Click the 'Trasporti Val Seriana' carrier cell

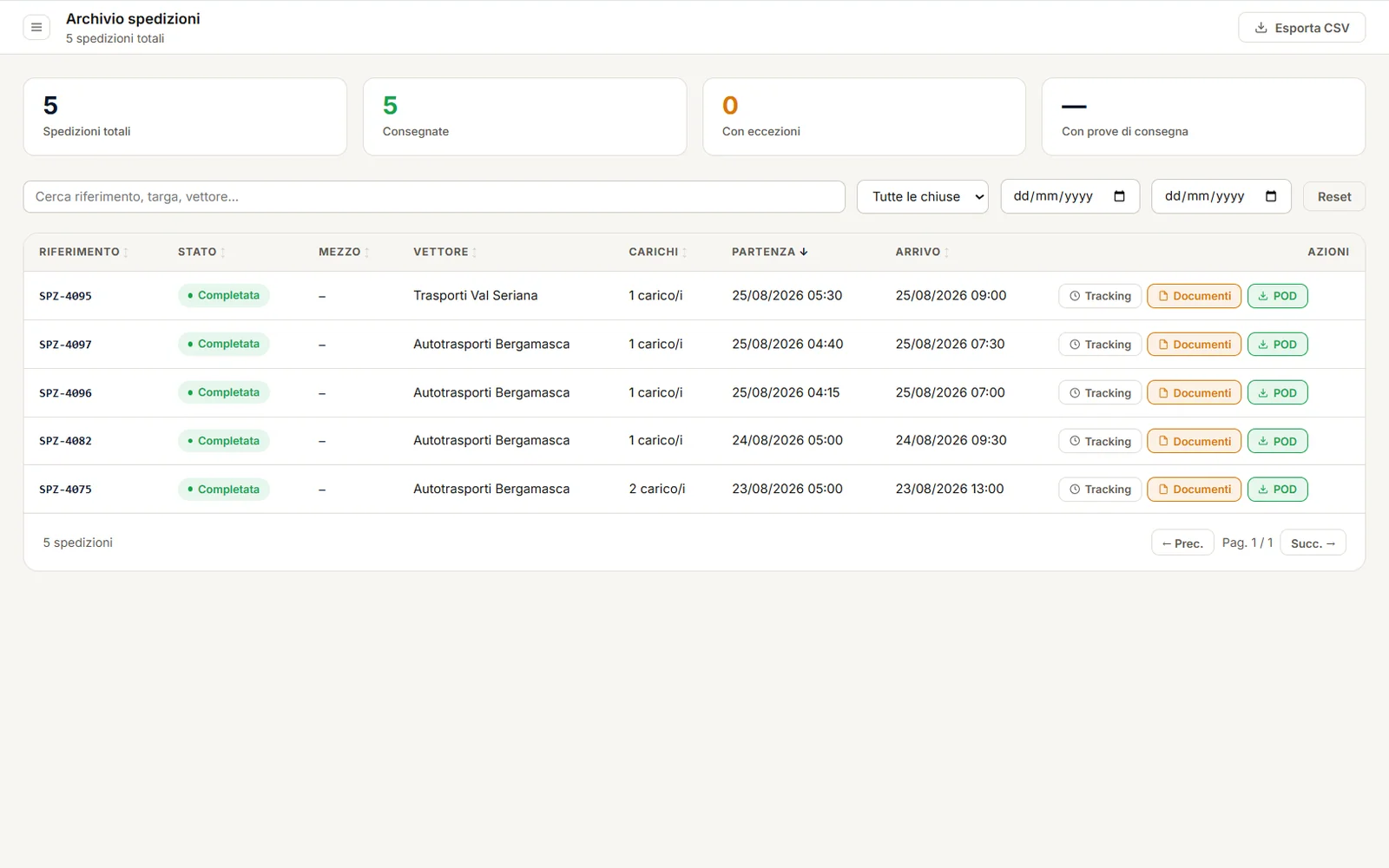tap(476, 295)
